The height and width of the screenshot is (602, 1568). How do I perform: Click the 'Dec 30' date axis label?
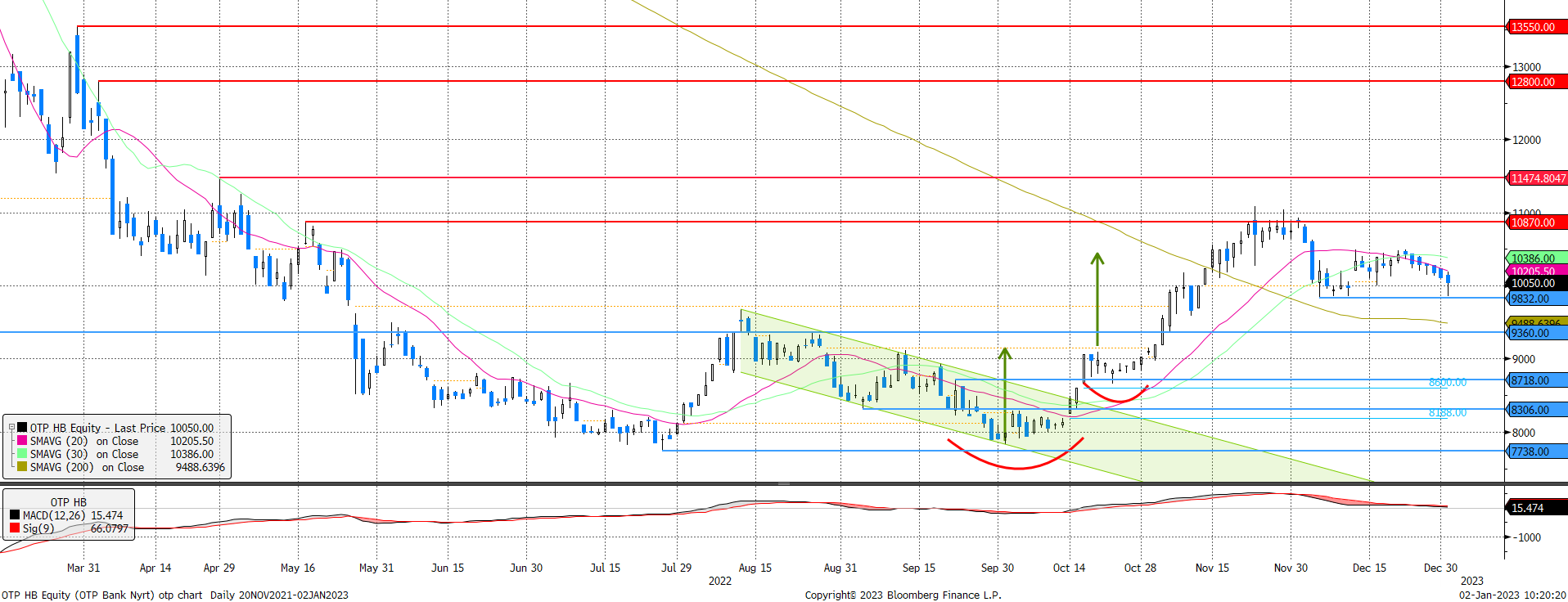point(1440,568)
